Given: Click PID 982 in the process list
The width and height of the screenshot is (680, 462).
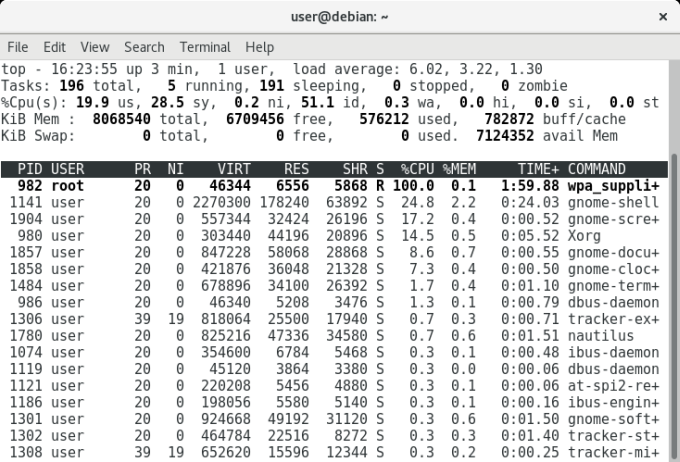Looking at the screenshot, I should pos(29,186).
